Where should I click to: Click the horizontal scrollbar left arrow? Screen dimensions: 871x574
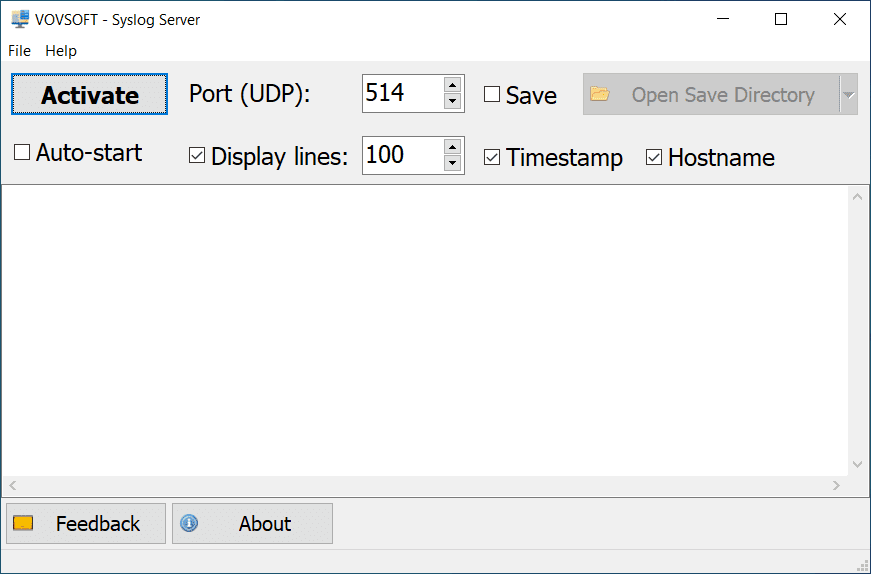tap(12, 486)
